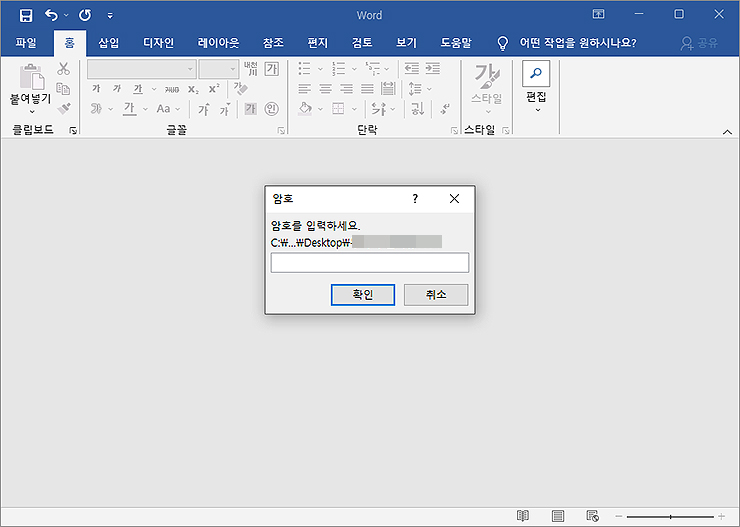Open Customize Quick Access Toolbar dropdown
740x527 pixels.
coord(110,16)
